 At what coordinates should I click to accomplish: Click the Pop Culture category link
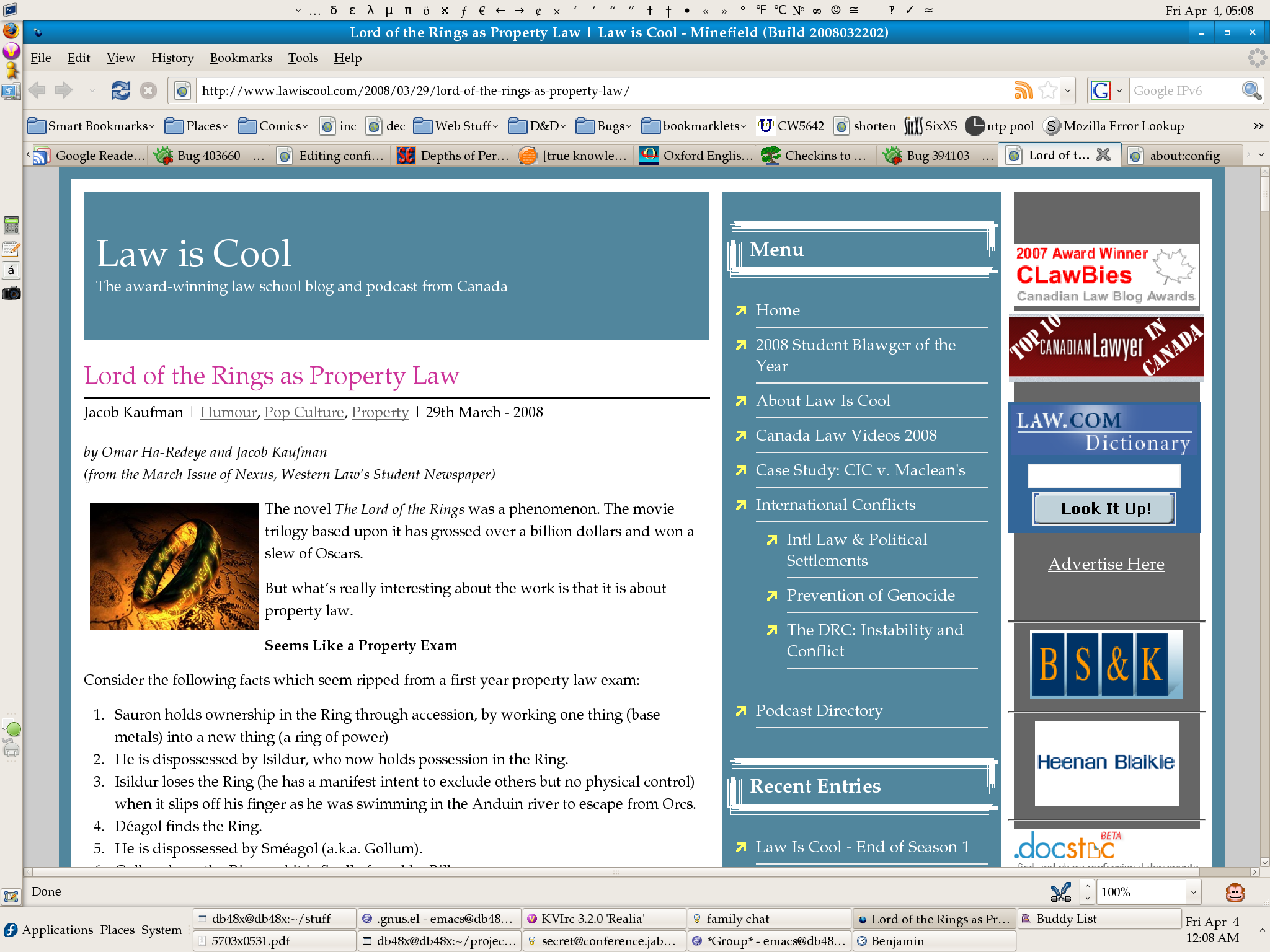(304, 412)
